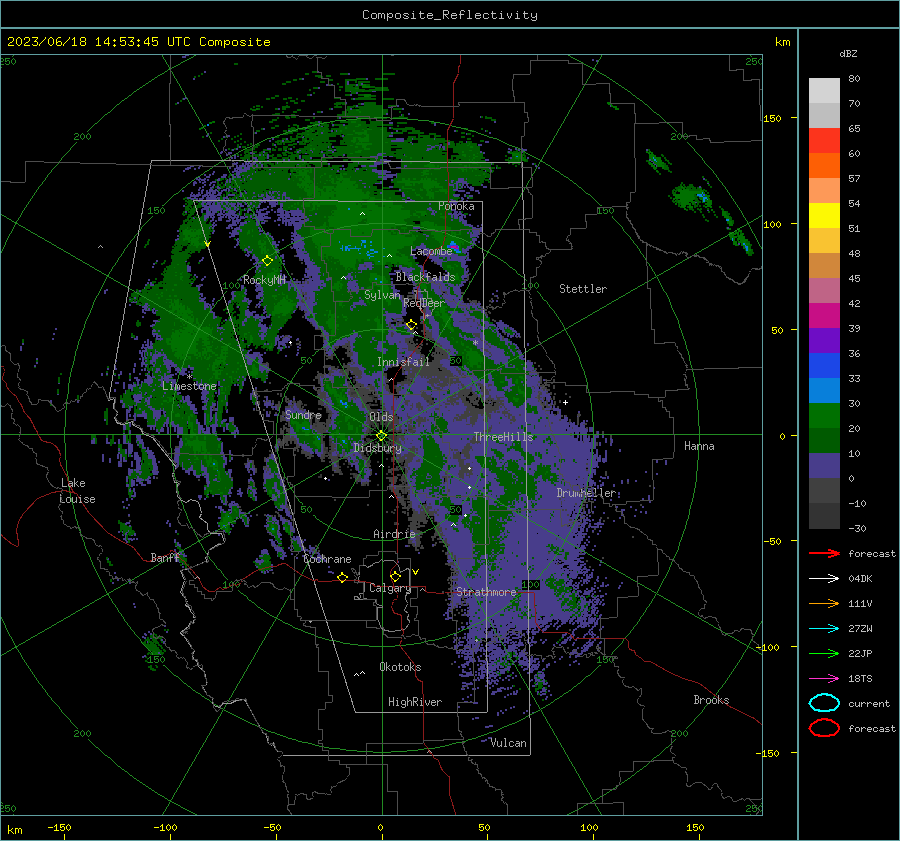
Task: Click the red forecast arrow in legend
Action: [x=824, y=553]
